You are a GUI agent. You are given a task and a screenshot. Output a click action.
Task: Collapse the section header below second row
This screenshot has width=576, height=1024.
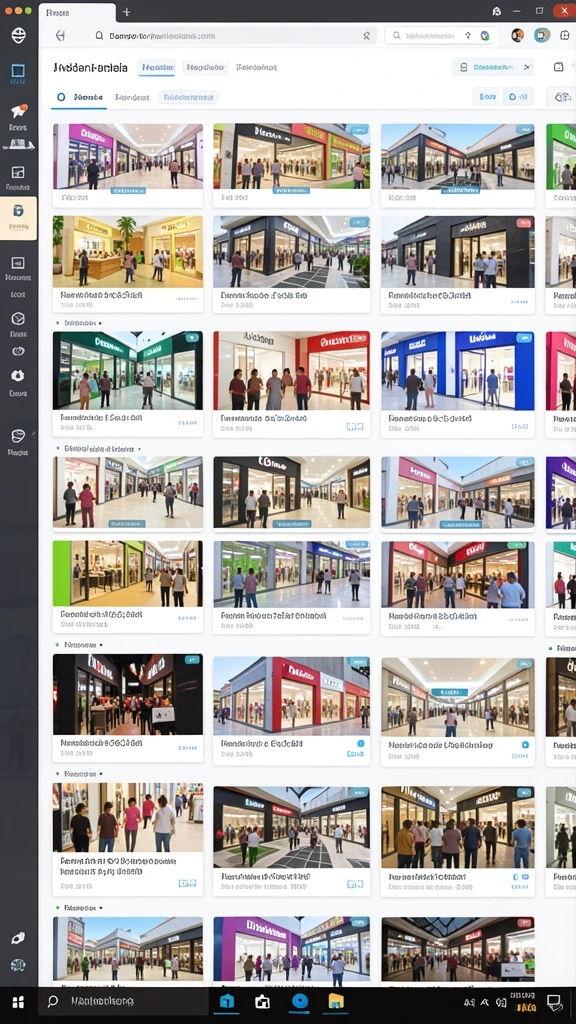[78, 323]
